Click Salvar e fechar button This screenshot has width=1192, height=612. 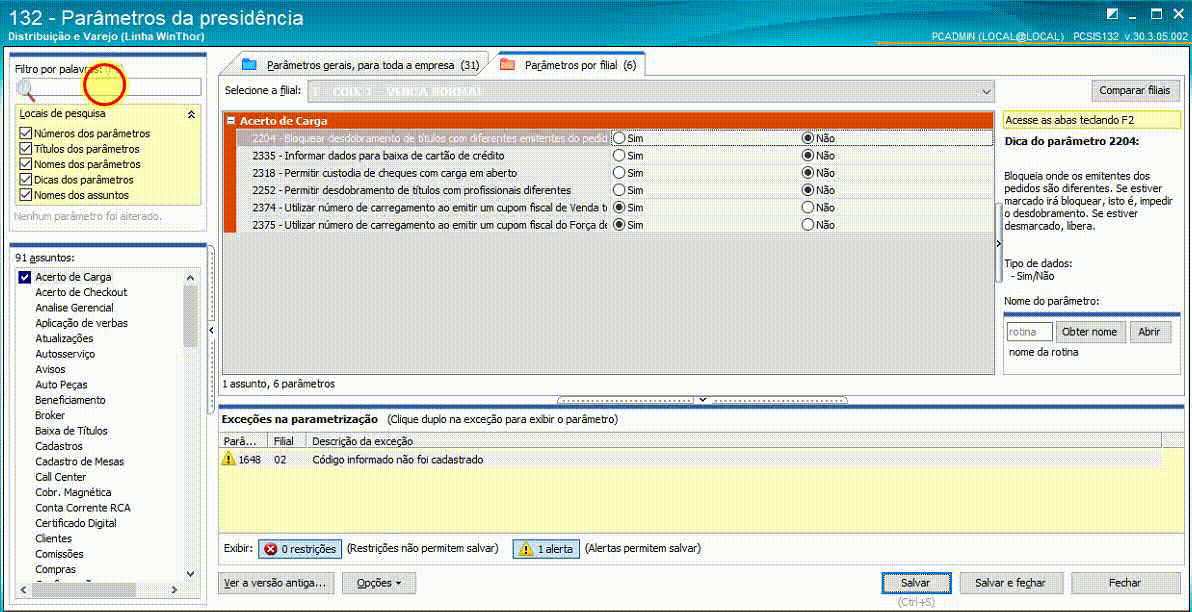1009,583
